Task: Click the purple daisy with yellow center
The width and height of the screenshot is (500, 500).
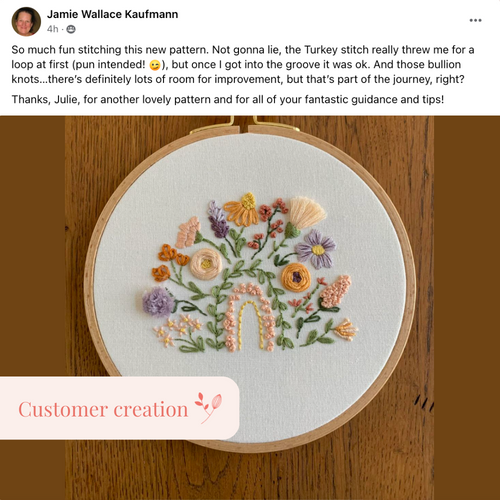Action: pos(316,249)
